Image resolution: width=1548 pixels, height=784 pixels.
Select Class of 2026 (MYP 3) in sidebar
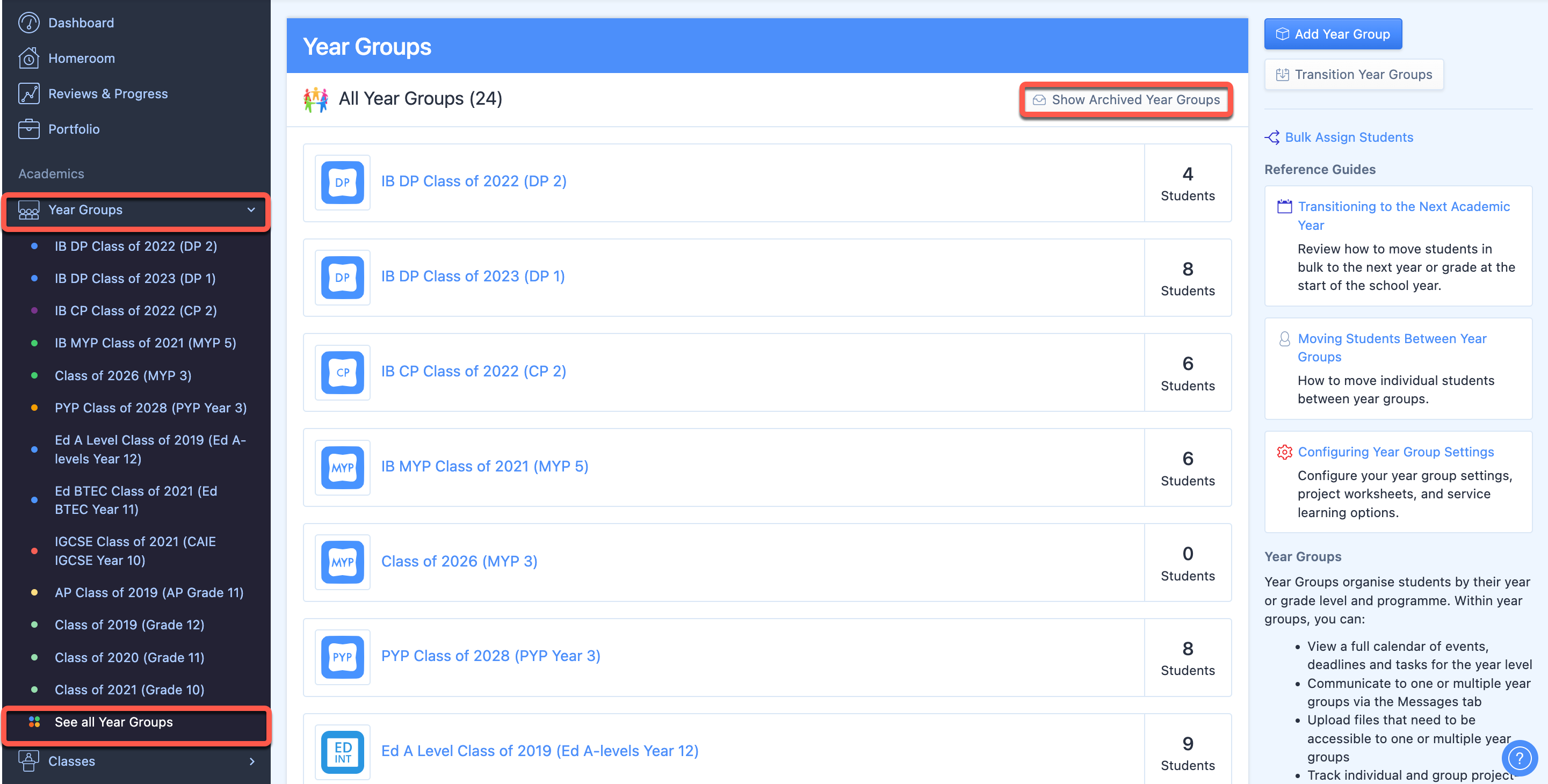pos(123,376)
